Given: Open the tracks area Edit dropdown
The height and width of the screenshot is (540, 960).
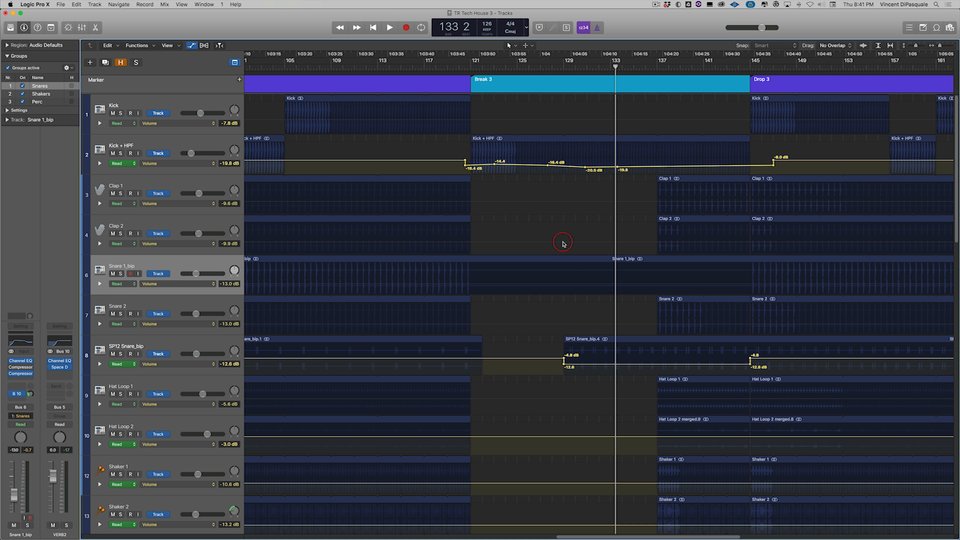Looking at the screenshot, I should pos(109,45).
